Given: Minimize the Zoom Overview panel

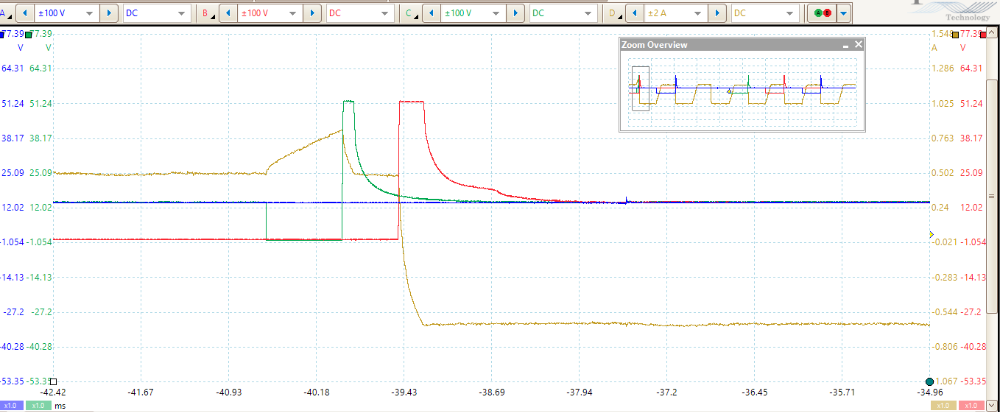Looking at the screenshot, I should pyautogui.click(x=844, y=46).
